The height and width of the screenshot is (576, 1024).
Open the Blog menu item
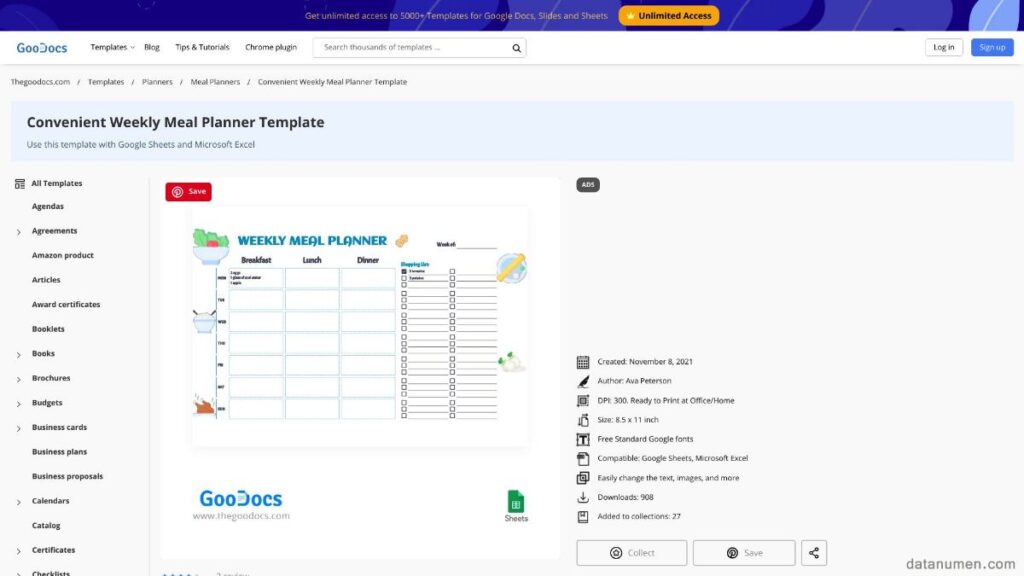click(x=152, y=48)
